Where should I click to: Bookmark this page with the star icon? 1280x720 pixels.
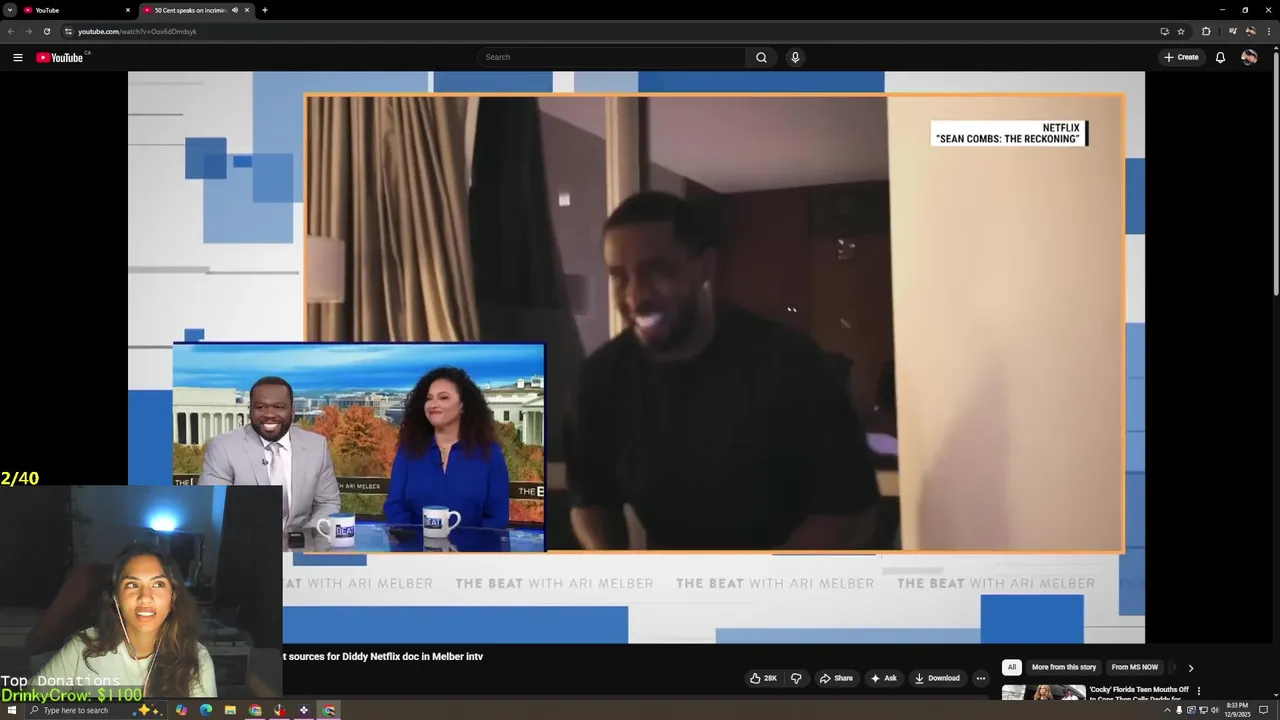click(1181, 31)
